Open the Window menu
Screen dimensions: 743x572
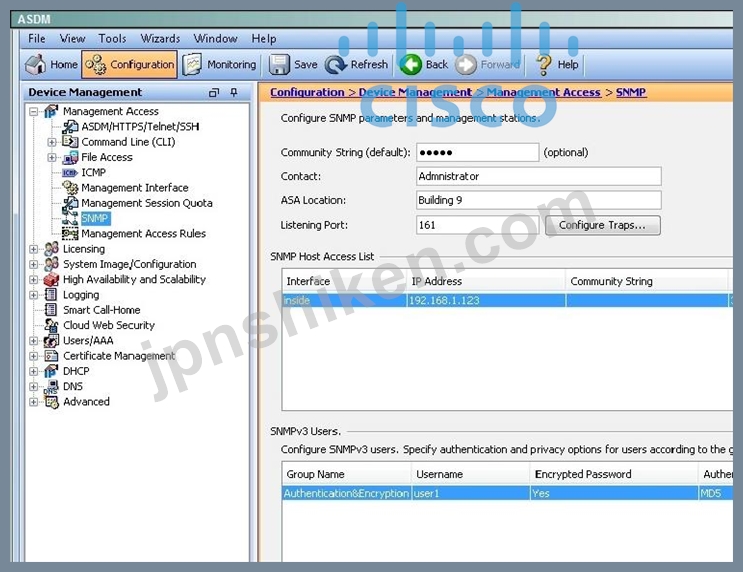coord(216,38)
